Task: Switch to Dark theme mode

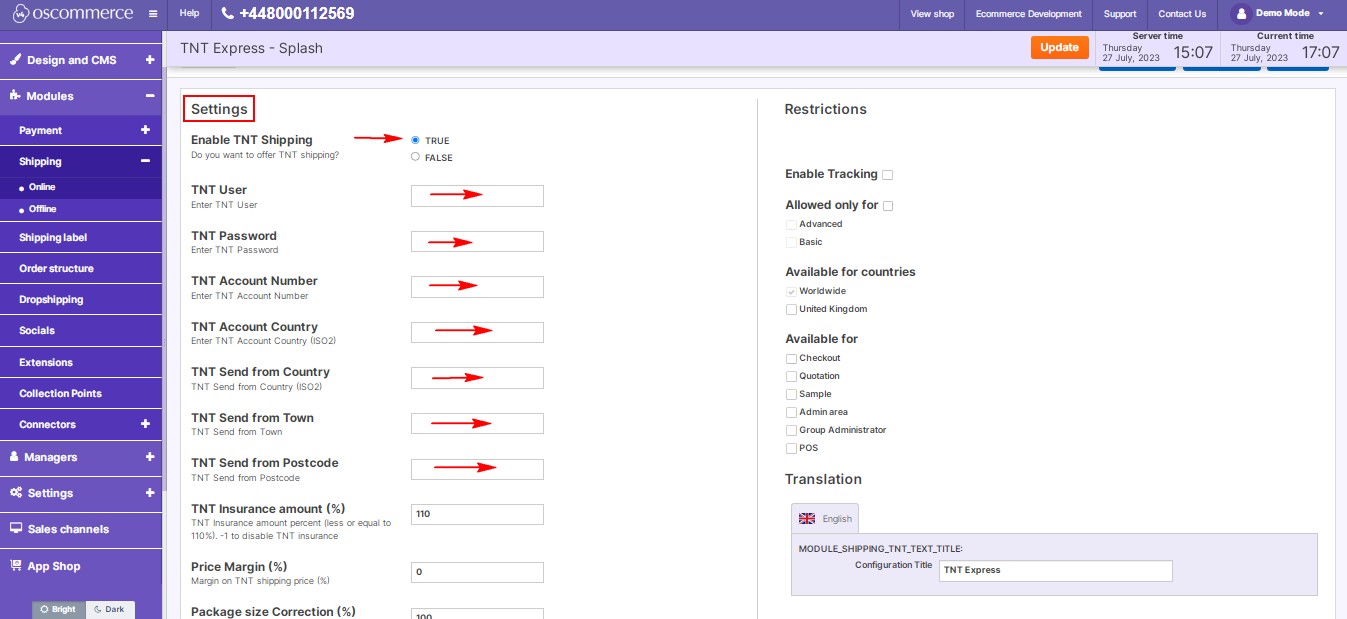Action: (110, 609)
